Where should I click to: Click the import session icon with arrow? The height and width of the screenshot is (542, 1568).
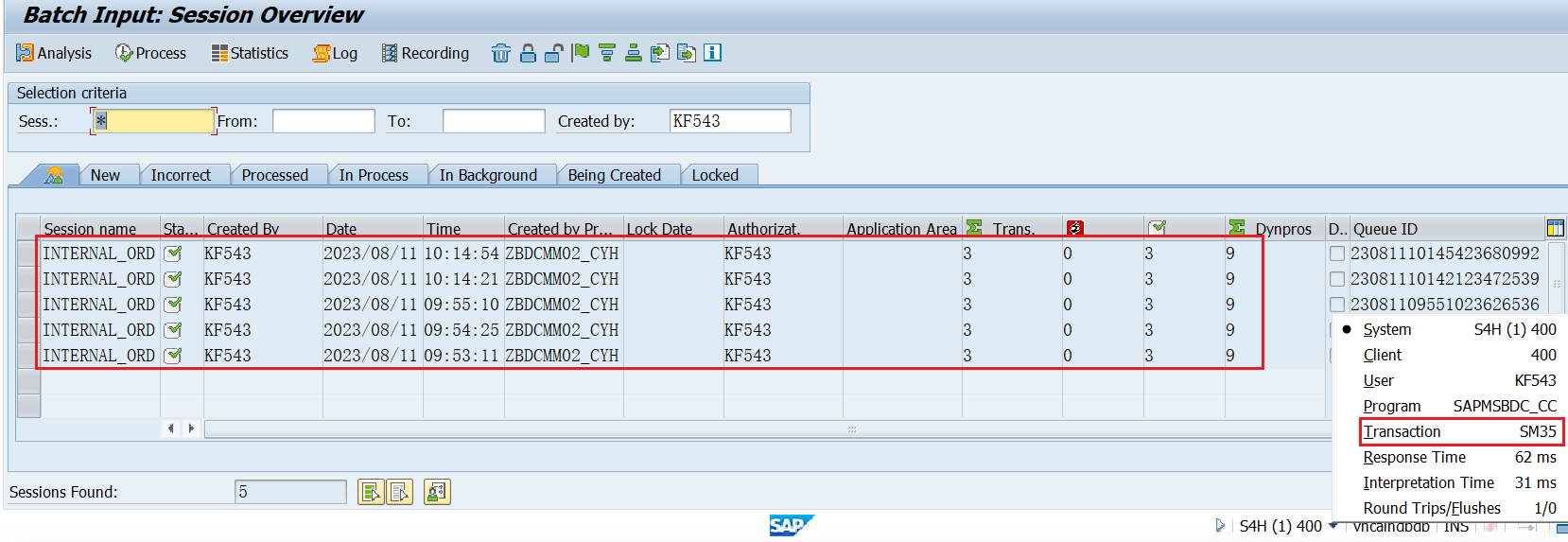click(x=687, y=53)
